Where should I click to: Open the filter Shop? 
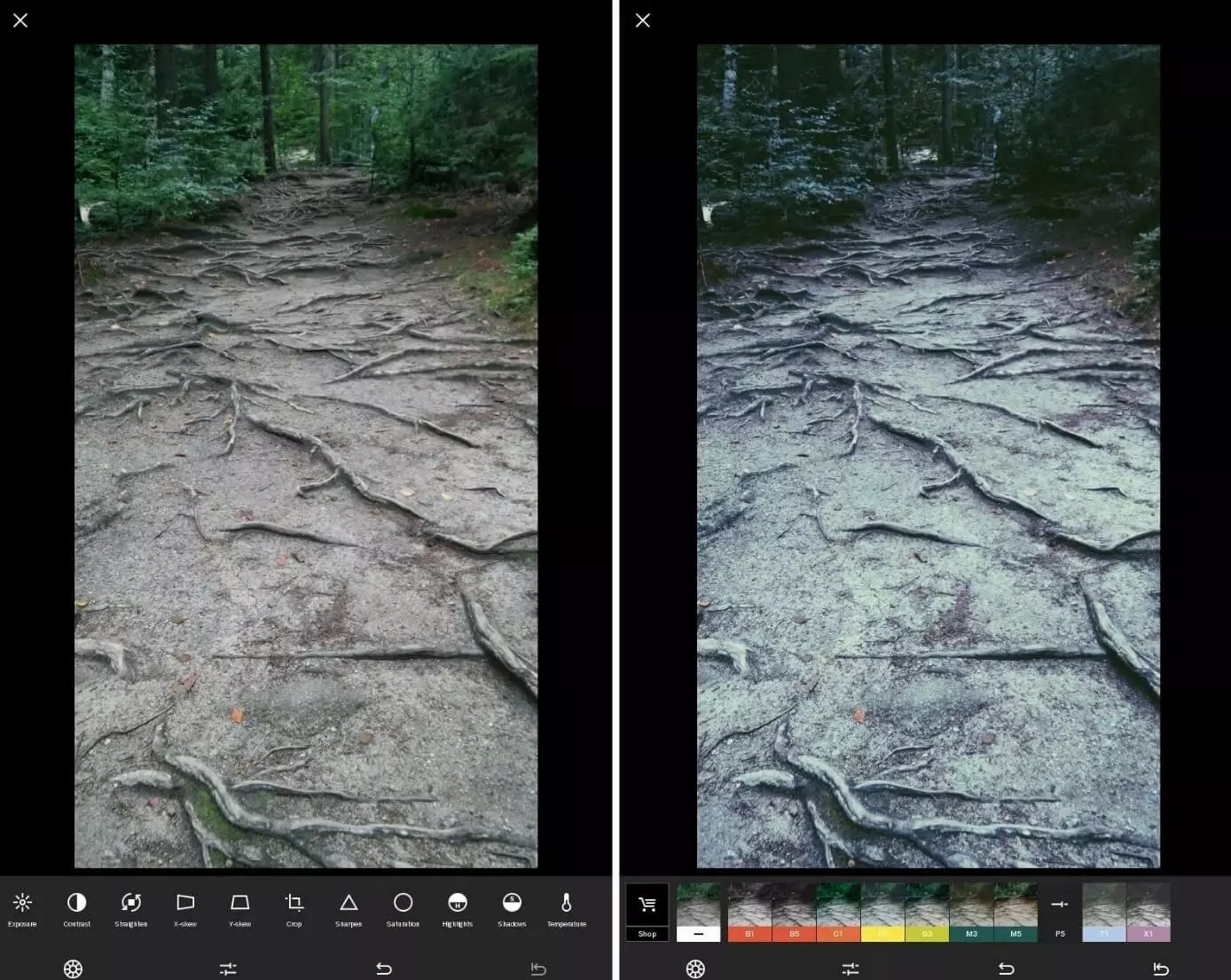tap(647, 911)
